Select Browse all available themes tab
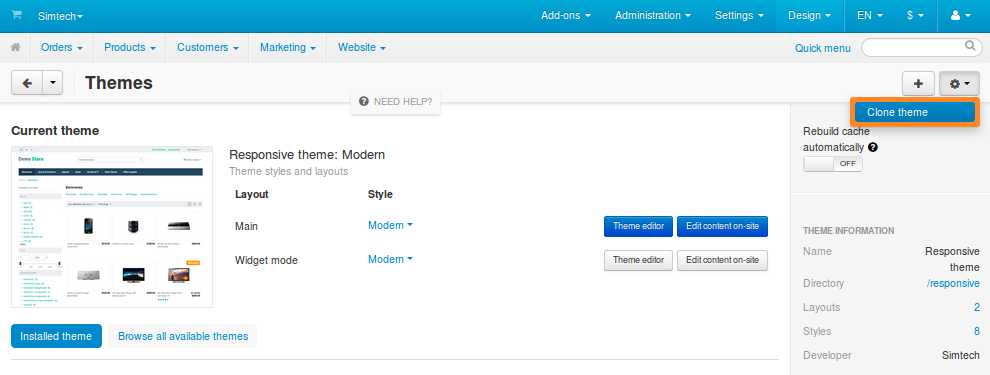The height and width of the screenshot is (375, 990). coord(183,336)
